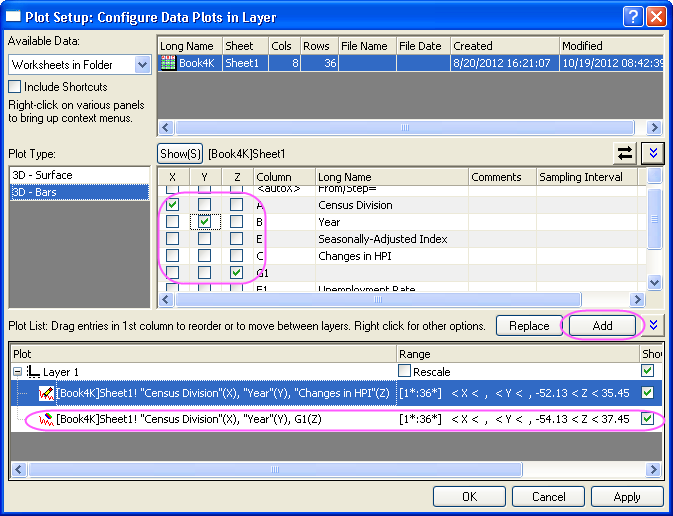673x516 pixels.
Task: Uncheck X for Census Division column
Action: coord(173,205)
